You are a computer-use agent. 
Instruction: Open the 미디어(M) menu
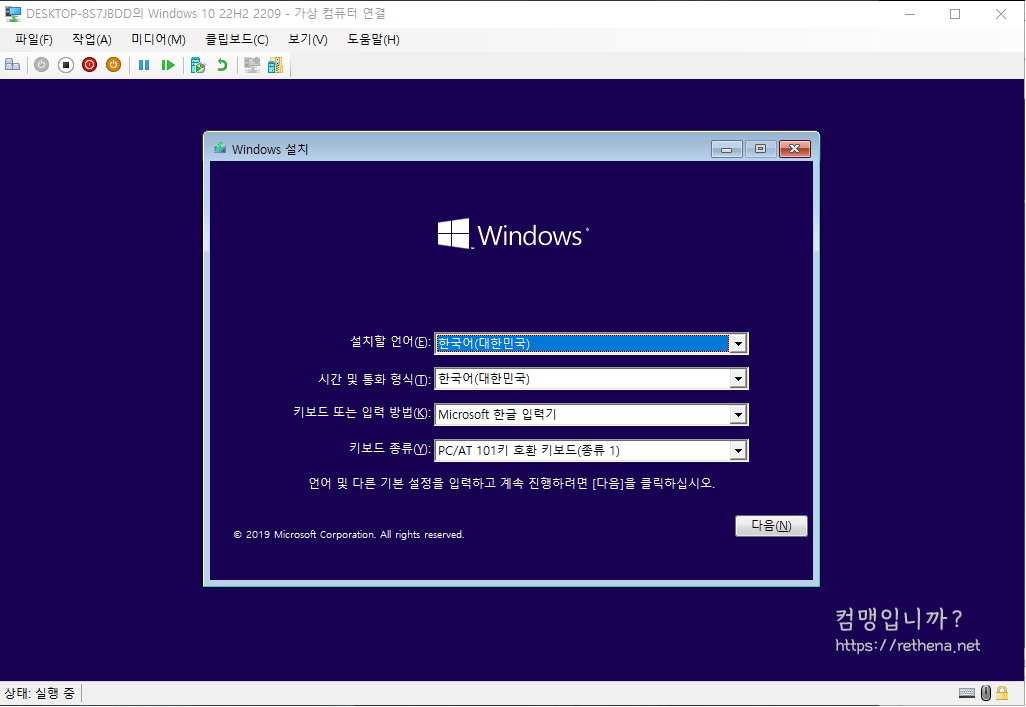[158, 39]
